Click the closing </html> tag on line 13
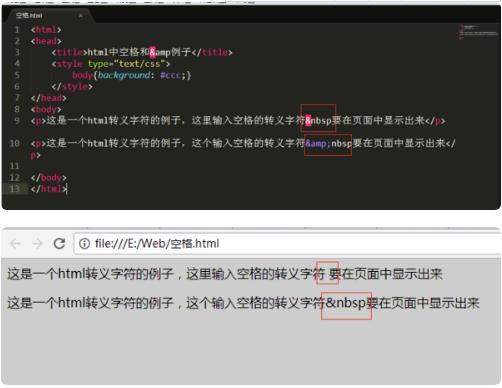 pyautogui.click(x=49, y=189)
